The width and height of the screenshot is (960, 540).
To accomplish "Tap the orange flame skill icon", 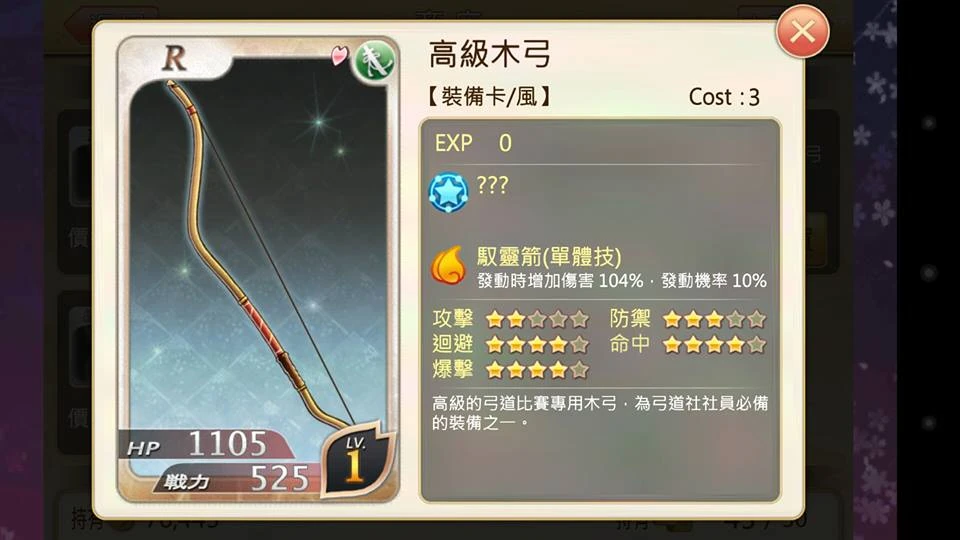I will click(x=448, y=266).
